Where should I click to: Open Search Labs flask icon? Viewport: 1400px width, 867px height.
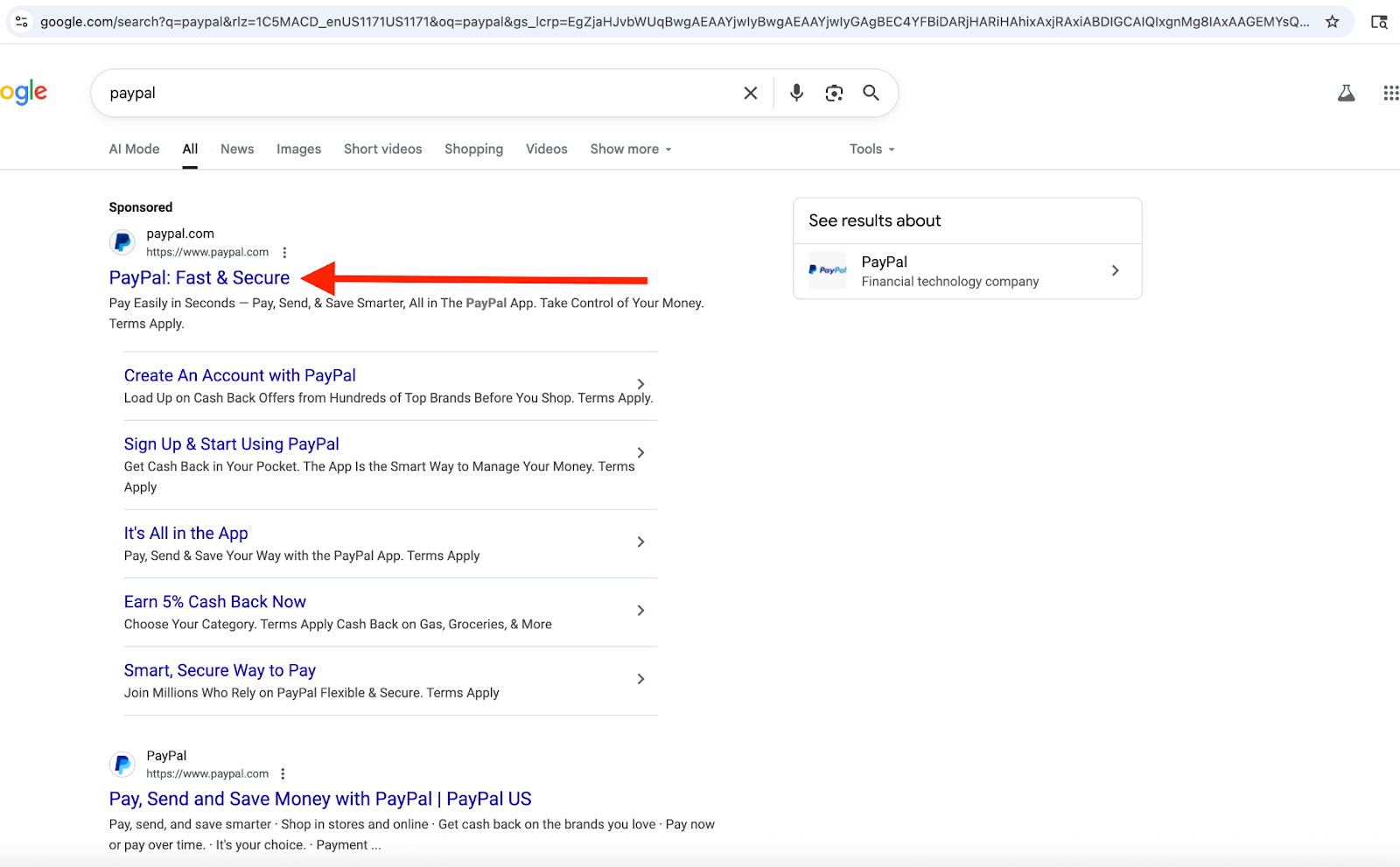[x=1346, y=93]
